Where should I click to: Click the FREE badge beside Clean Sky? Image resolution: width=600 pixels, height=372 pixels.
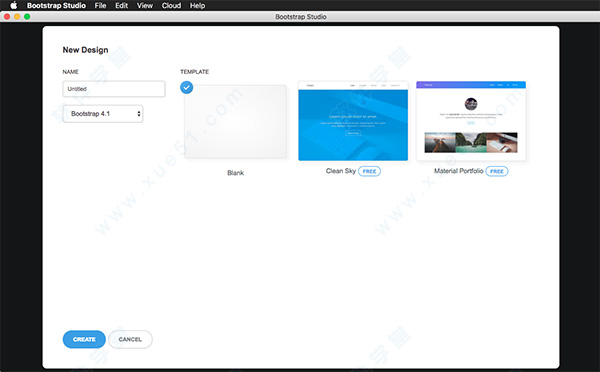pyautogui.click(x=369, y=171)
